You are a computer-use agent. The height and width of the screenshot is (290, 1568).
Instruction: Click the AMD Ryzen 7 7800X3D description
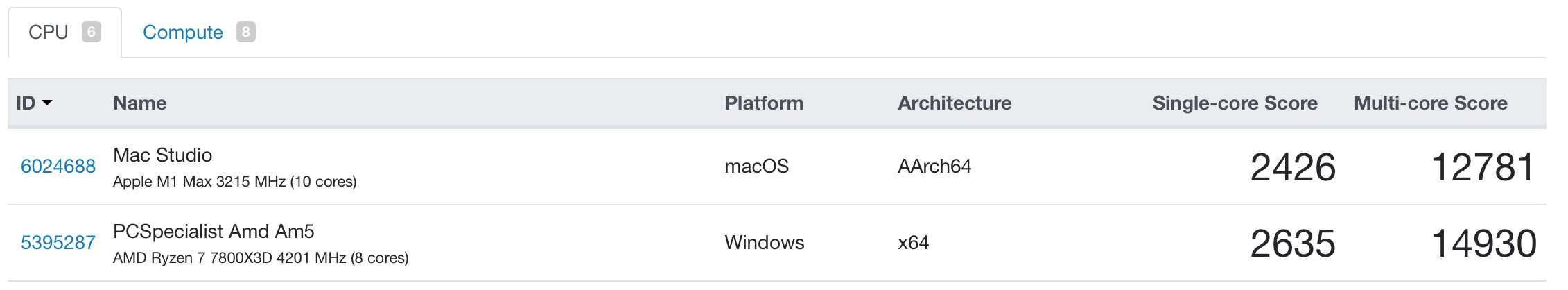pyautogui.click(x=261, y=258)
